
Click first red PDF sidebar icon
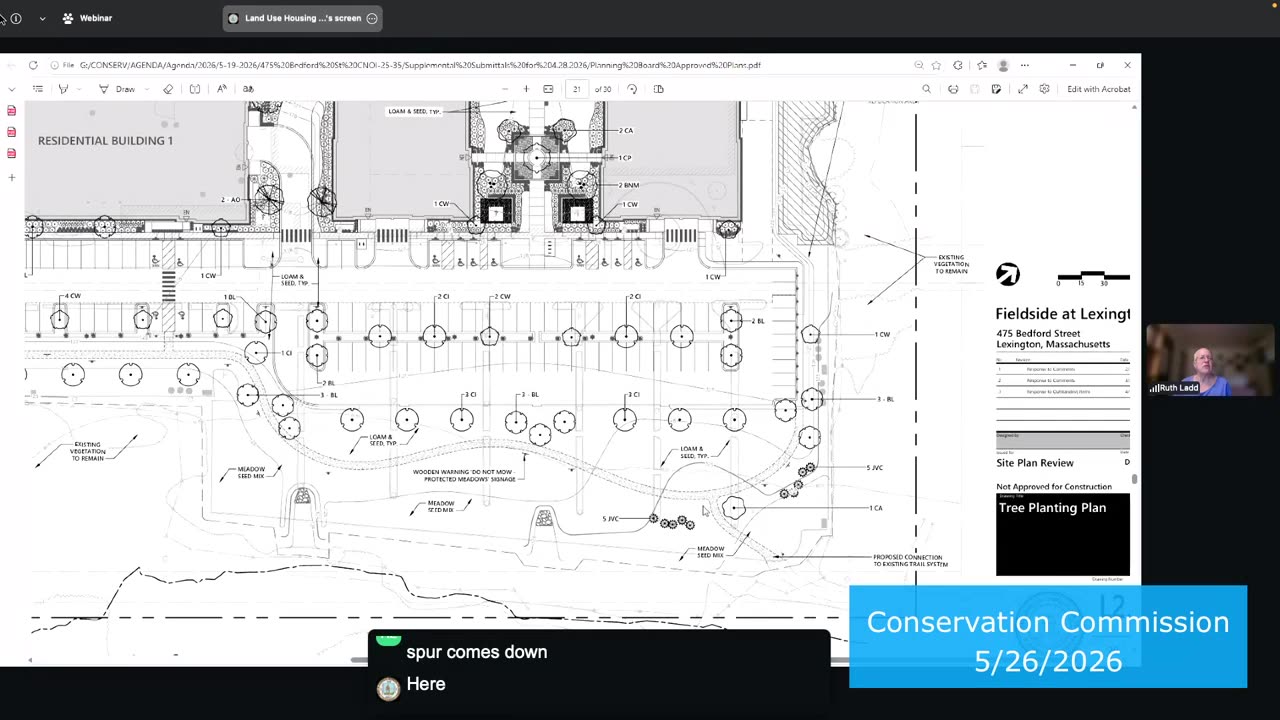[x=12, y=111]
